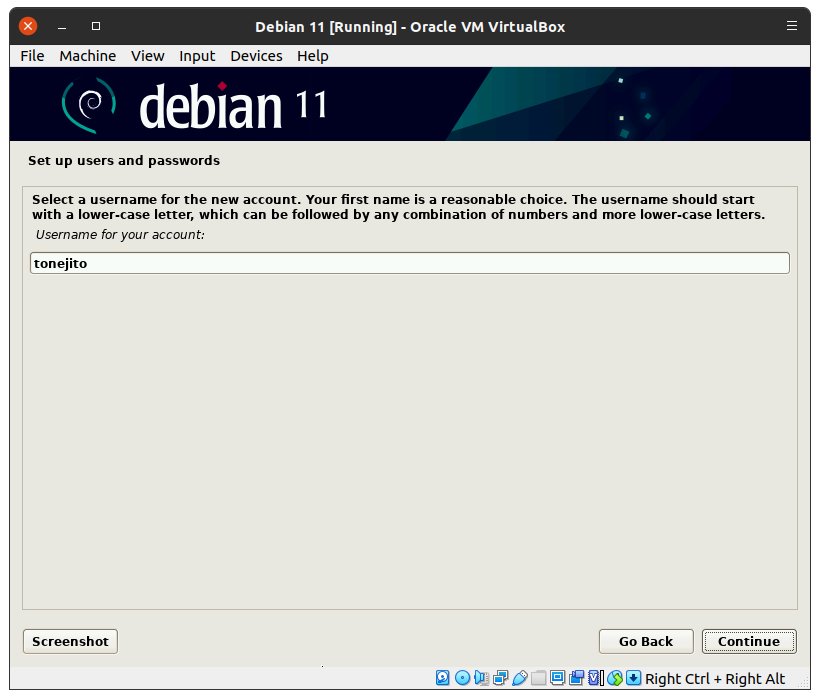Click the USB devices icon
820x699 pixels.
tap(519, 678)
